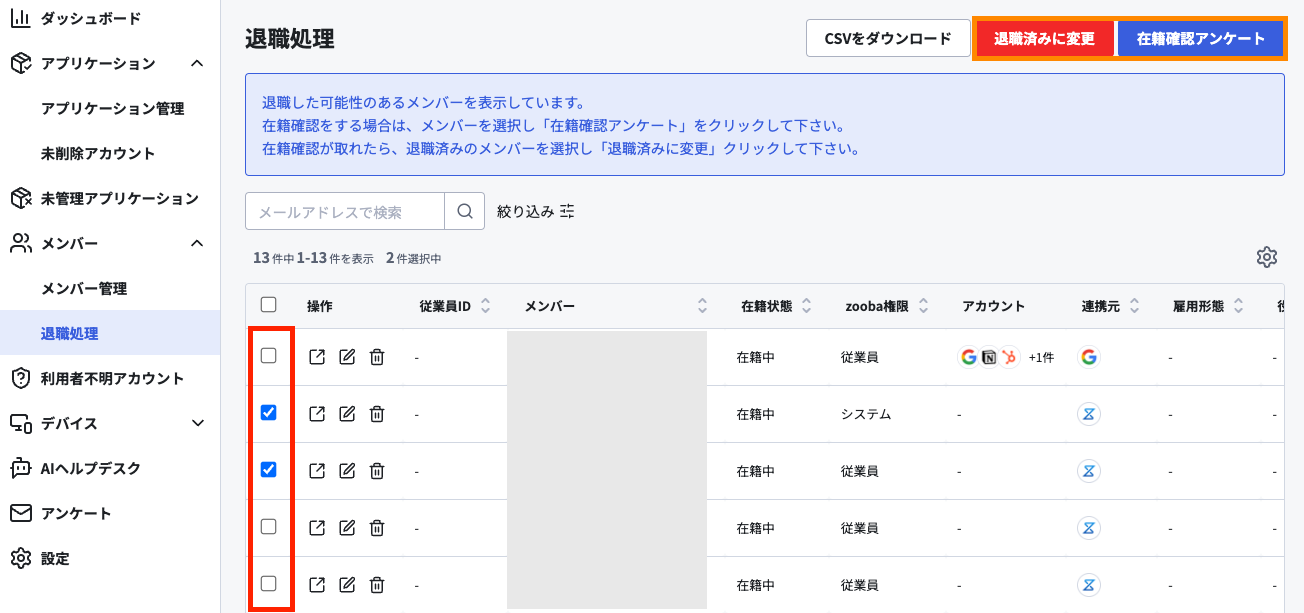Sort by 在籍状態 column arrows
This screenshot has width=1304, height=613.
tap(807, 306)
